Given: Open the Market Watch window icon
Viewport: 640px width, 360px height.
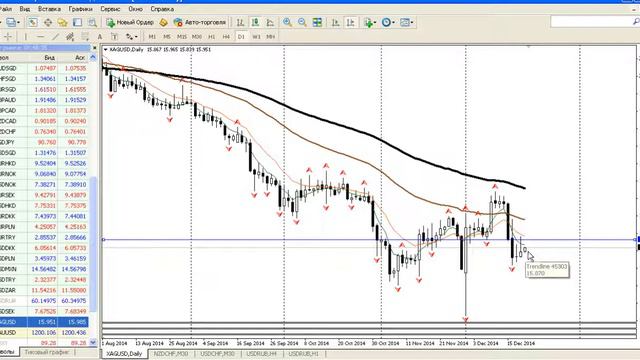Looking at the screenshot, I should 33,22.
